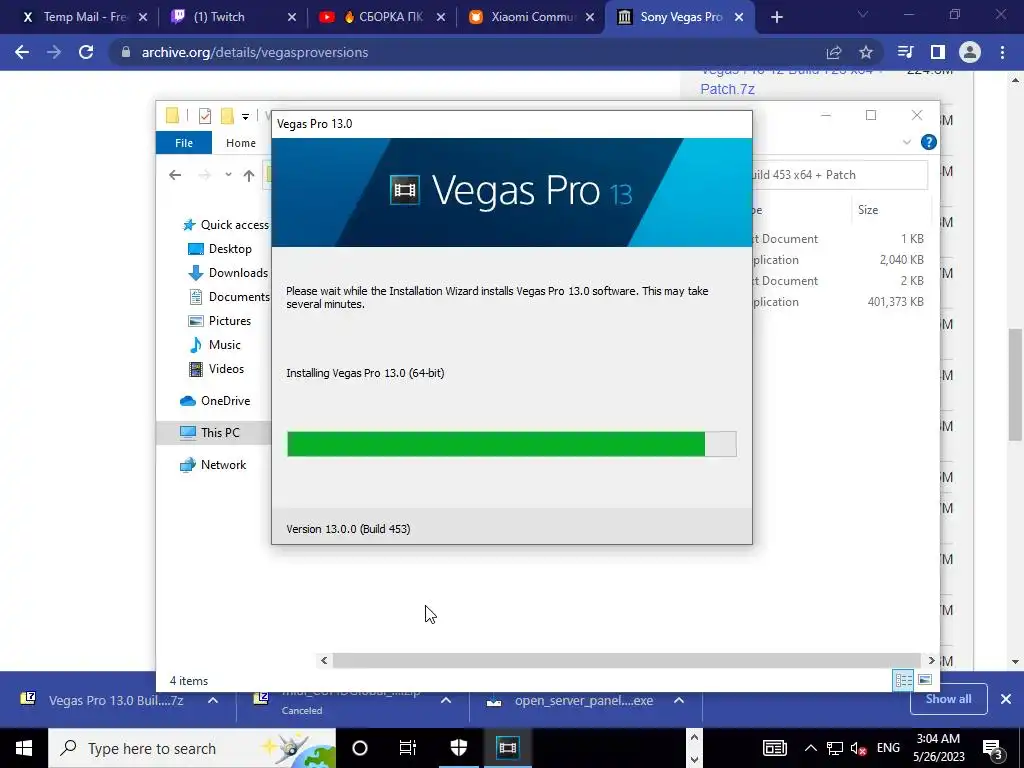Click the taskbar search box
Screen dimensions: 1024x768
192,748
